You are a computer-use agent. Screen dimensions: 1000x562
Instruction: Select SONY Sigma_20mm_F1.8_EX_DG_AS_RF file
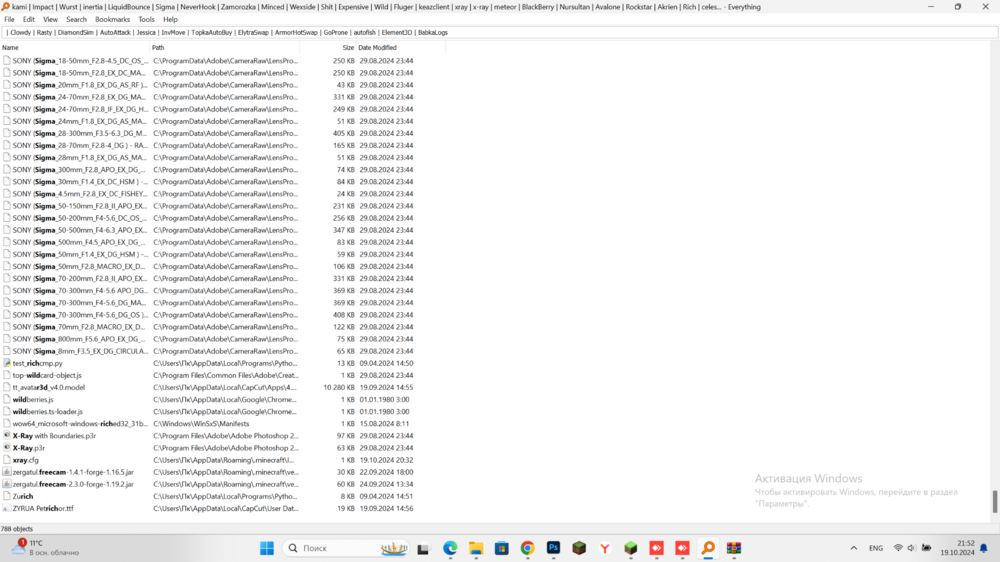[x=80, y=85]
